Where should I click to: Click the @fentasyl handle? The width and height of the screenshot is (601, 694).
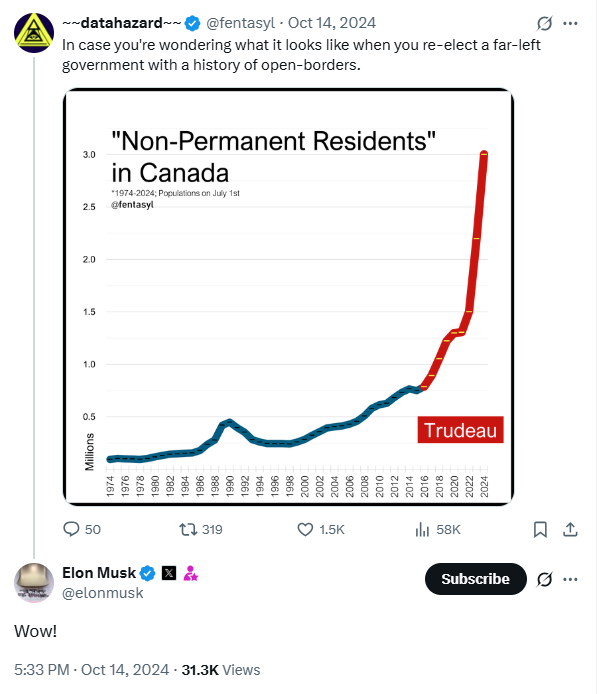242,23
